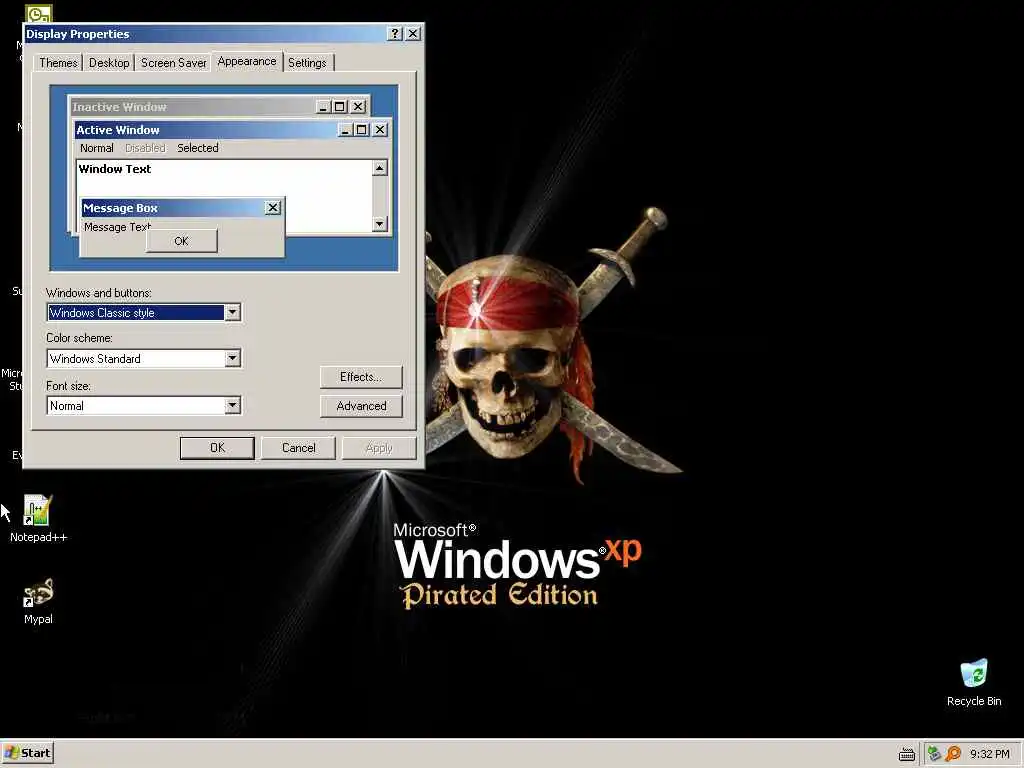Screen dimensions: 1024x768
Task: Click the Inactive Window preview minimize icon
Action: 323,106
